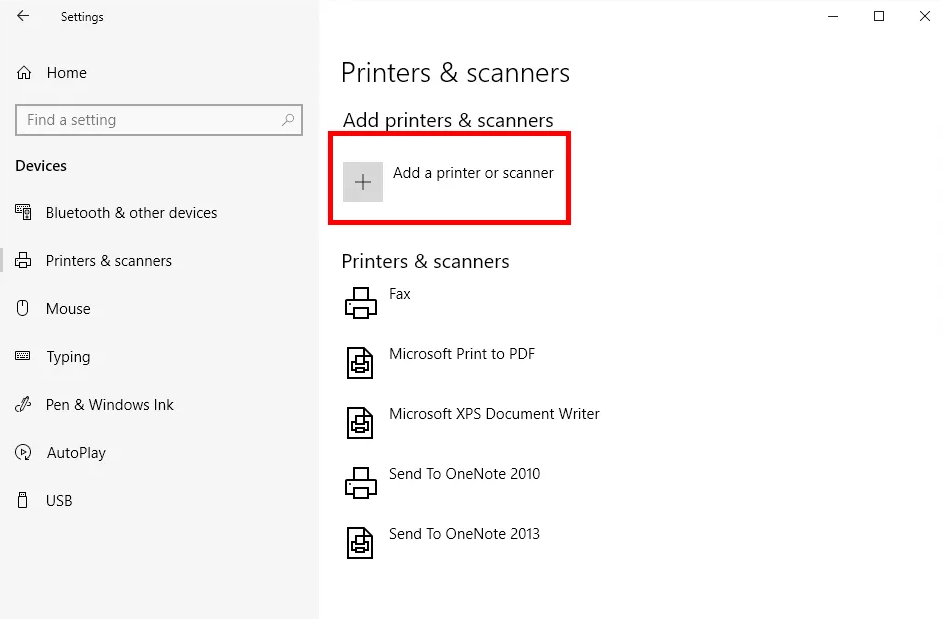Maximize the Settings window
Viewport: 944px width, 619px height.
(x=879, y=16)
